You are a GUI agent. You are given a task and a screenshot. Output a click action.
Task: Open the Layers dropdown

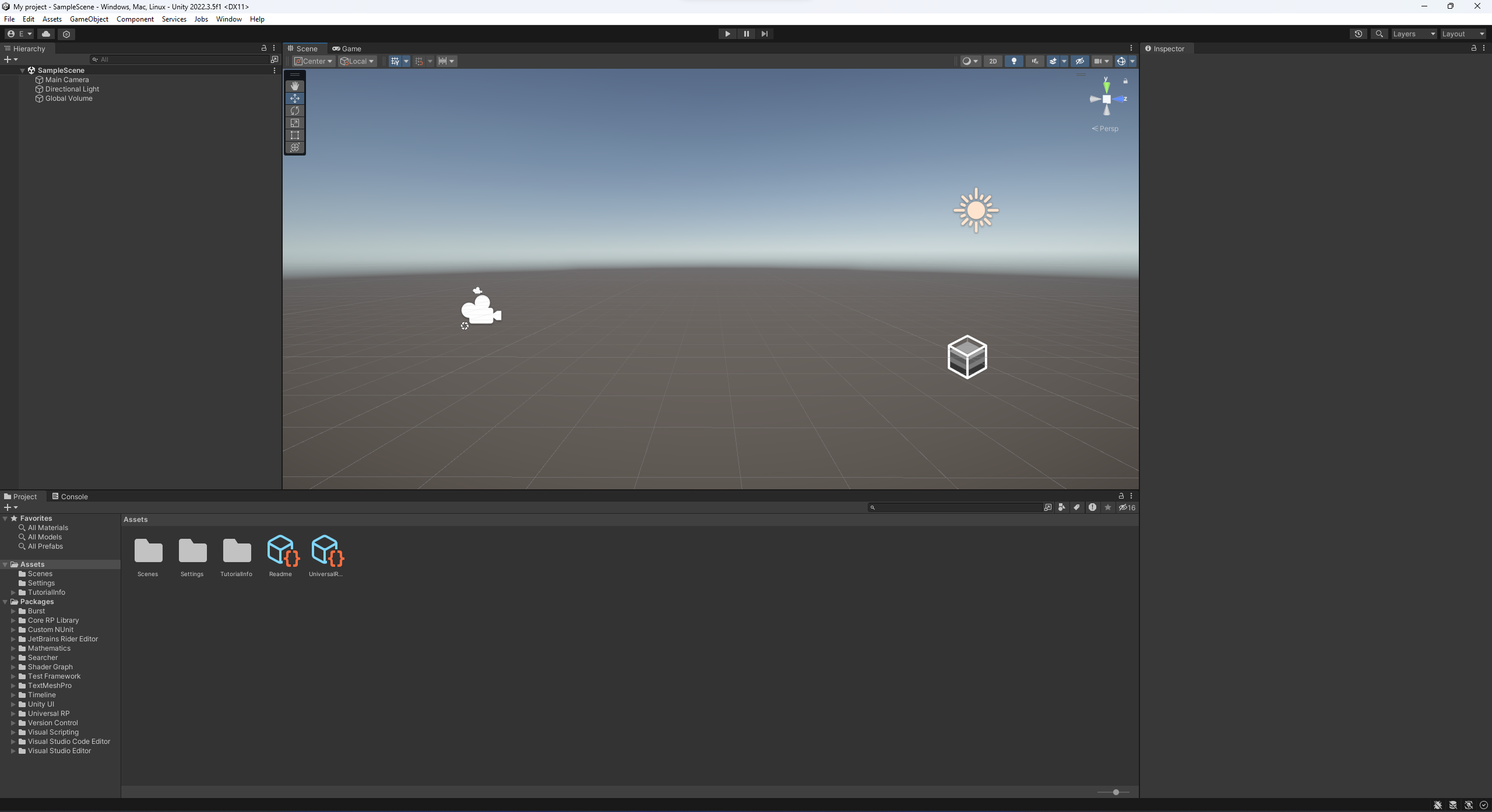tap(1414, 34)
